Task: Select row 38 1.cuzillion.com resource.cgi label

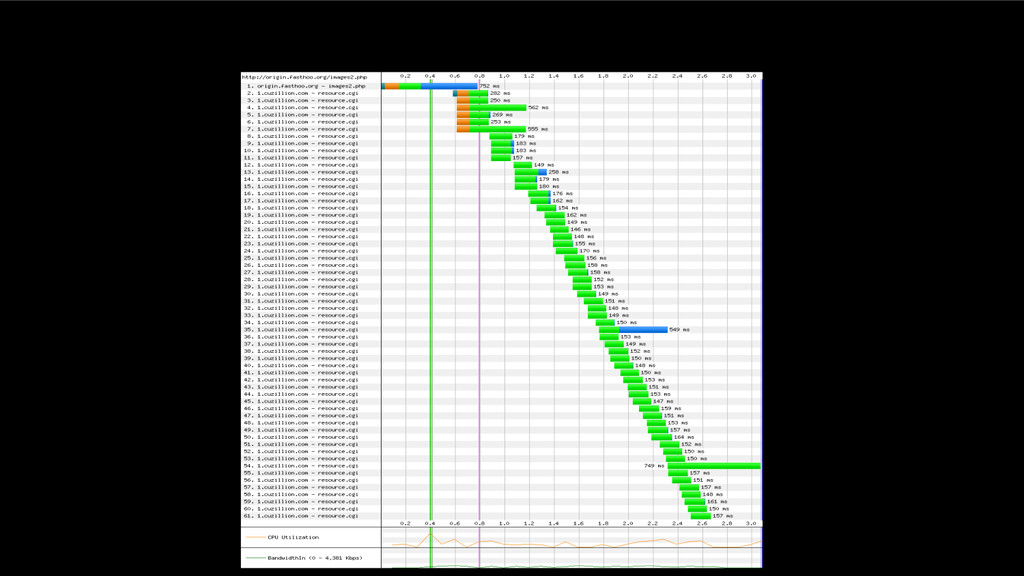Action: click(x=302, y=351)
